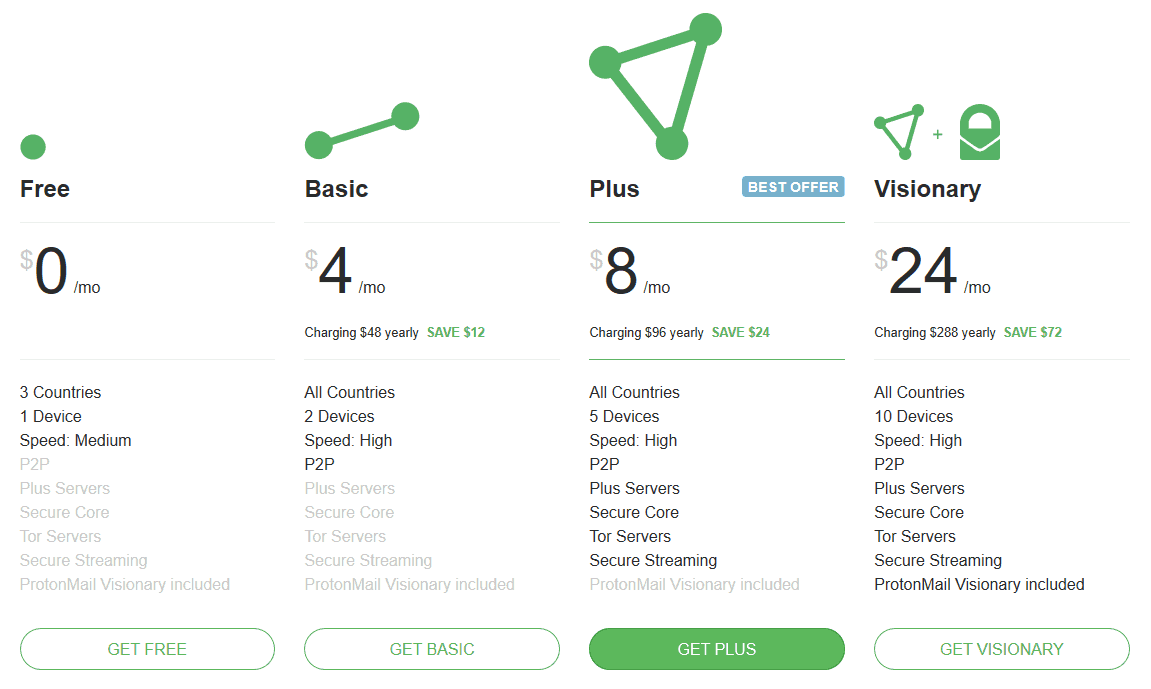Click the GET BASIC button
This screenshot has height=689, width=1151.
[x=432, y=649]
